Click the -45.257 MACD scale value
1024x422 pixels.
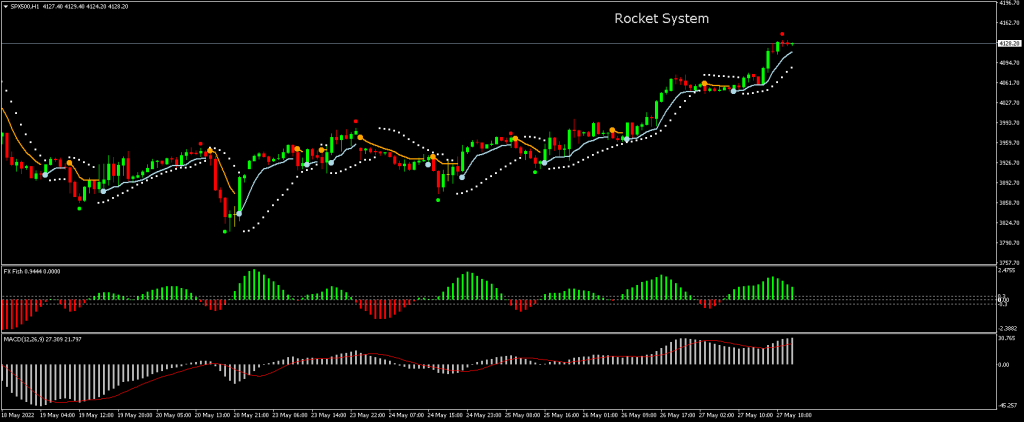click(1008, 405)
